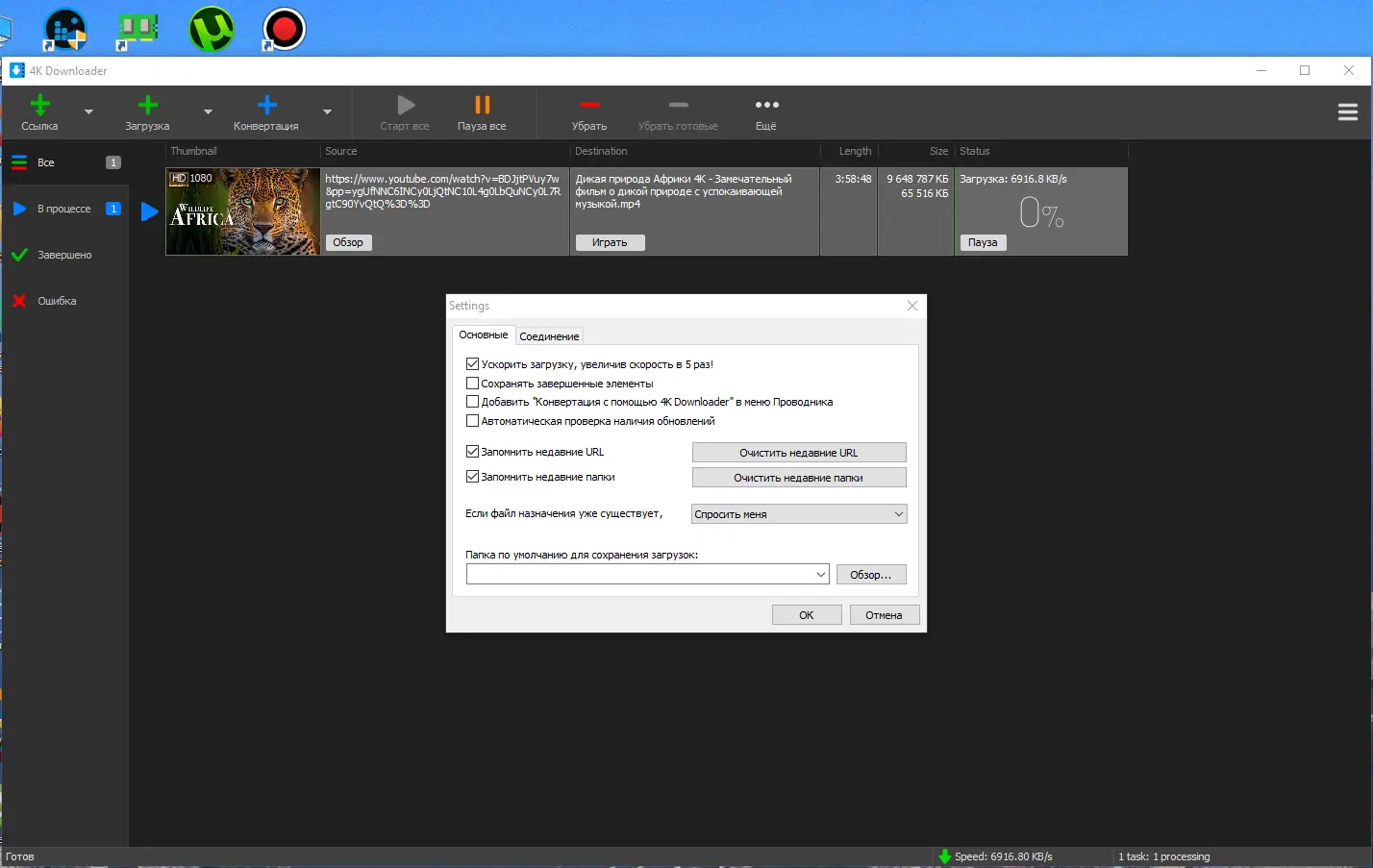Enable Сохранять завершенные элементы checkbox
This screenshot has height=868, width=1373.
[472, 384]
